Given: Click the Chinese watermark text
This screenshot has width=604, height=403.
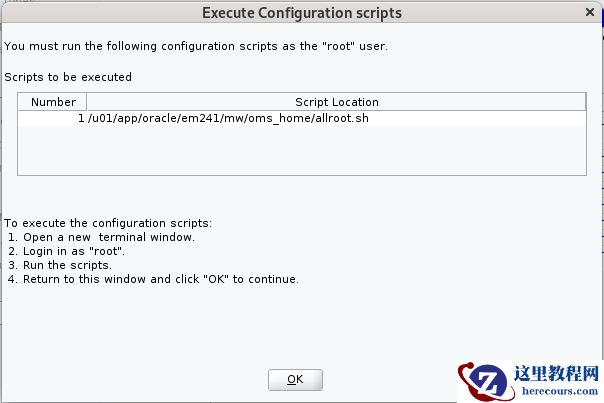Looking at the screenshot, I should [x=553, y=373].
